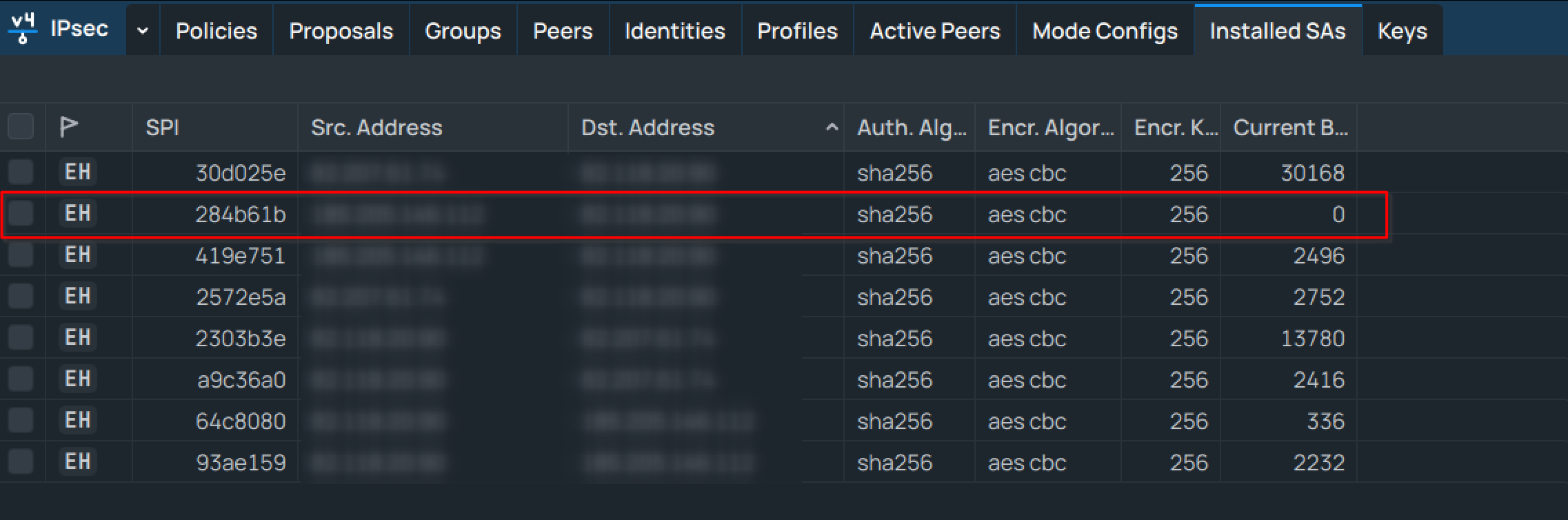
Task: Toggle the sort arrow on Dst. Address column
Action: pos(832,127)
